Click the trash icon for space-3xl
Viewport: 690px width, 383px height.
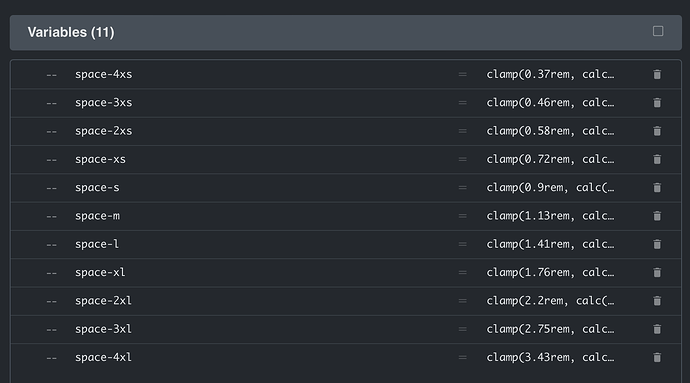(x=657, y=329)
